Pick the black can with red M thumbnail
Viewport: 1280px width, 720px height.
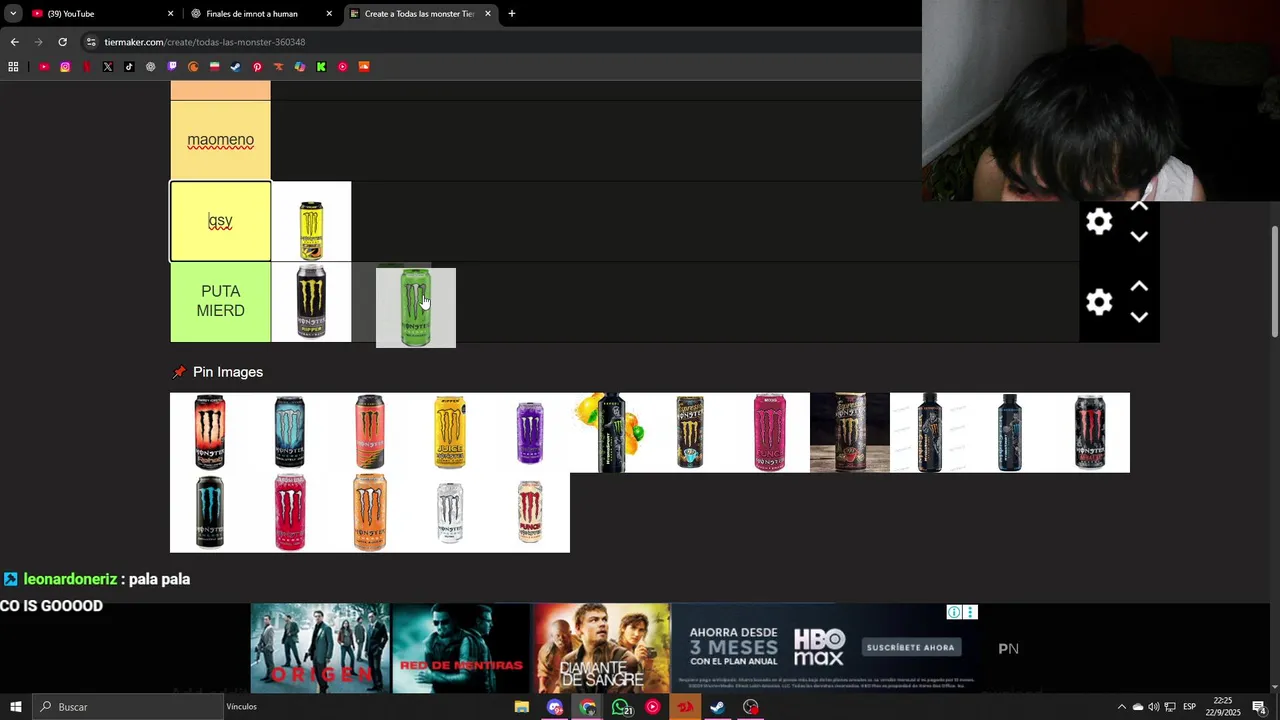(x=1090, y=432)
